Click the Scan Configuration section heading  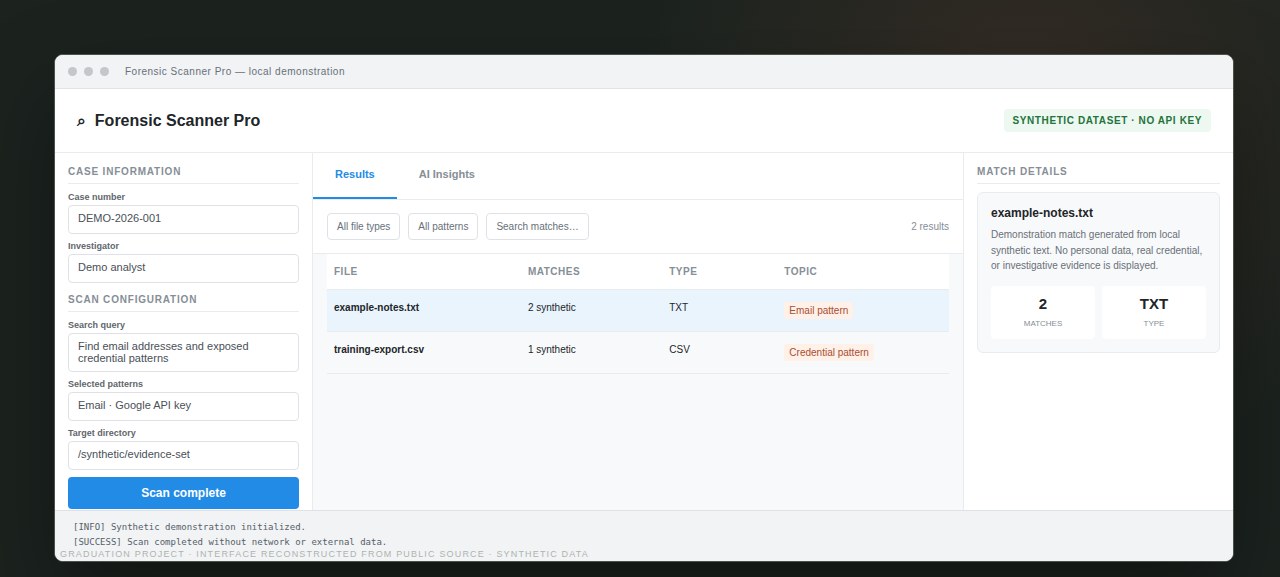click(x=132, y=300)
